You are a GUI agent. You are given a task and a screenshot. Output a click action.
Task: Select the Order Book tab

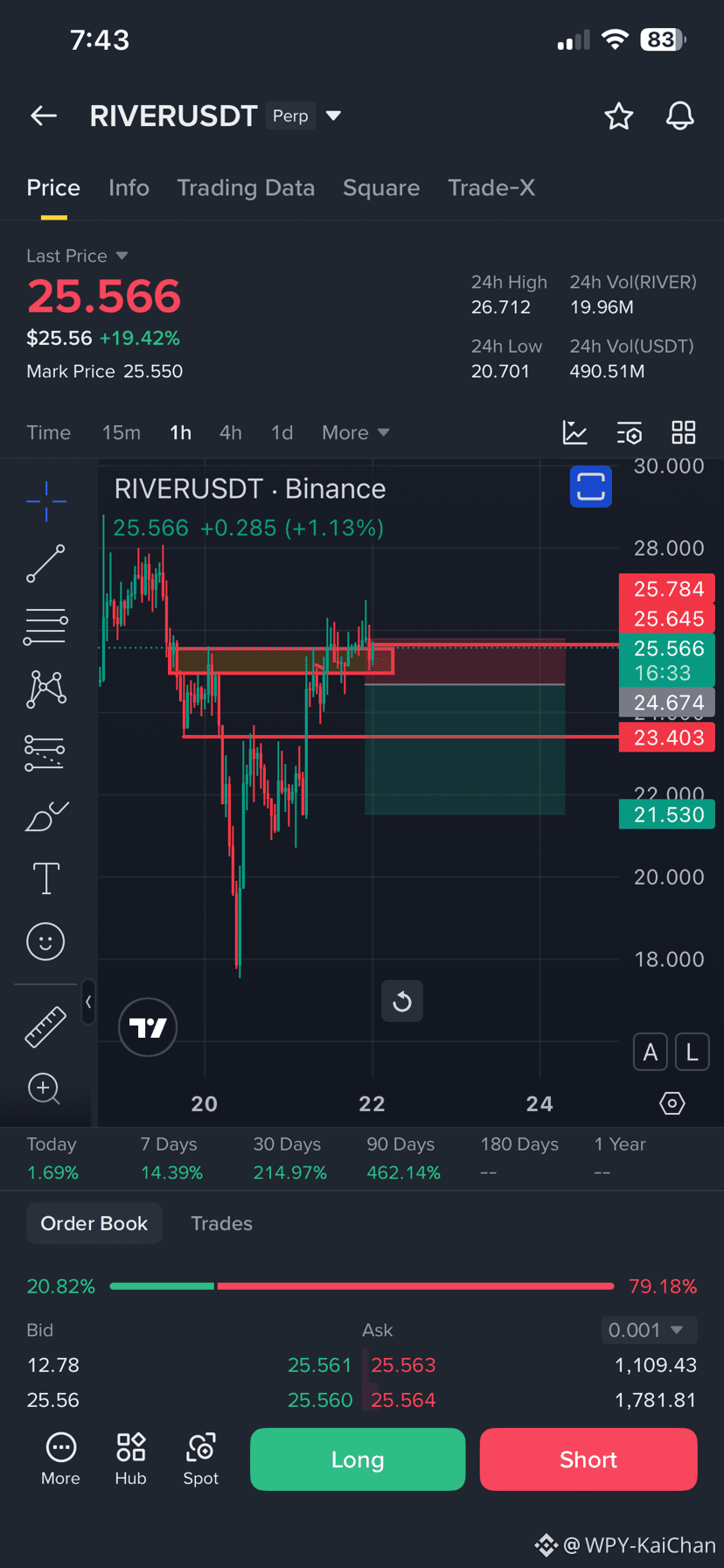(94, 1223)
